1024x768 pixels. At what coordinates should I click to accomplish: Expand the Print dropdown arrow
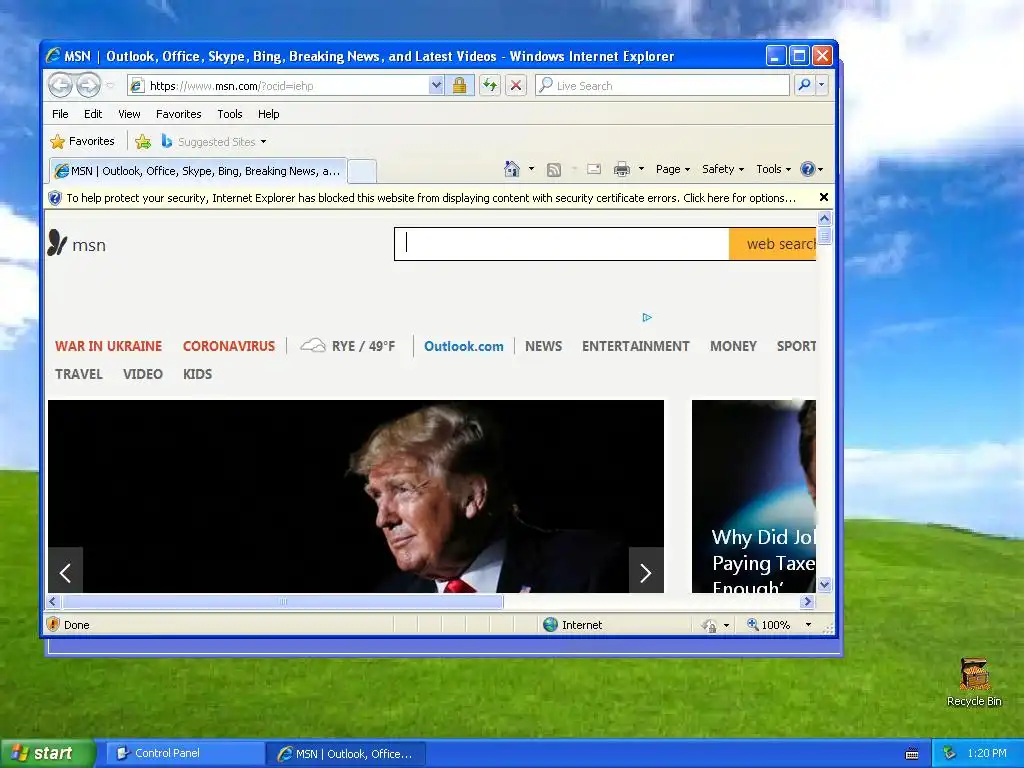[641, 169]
